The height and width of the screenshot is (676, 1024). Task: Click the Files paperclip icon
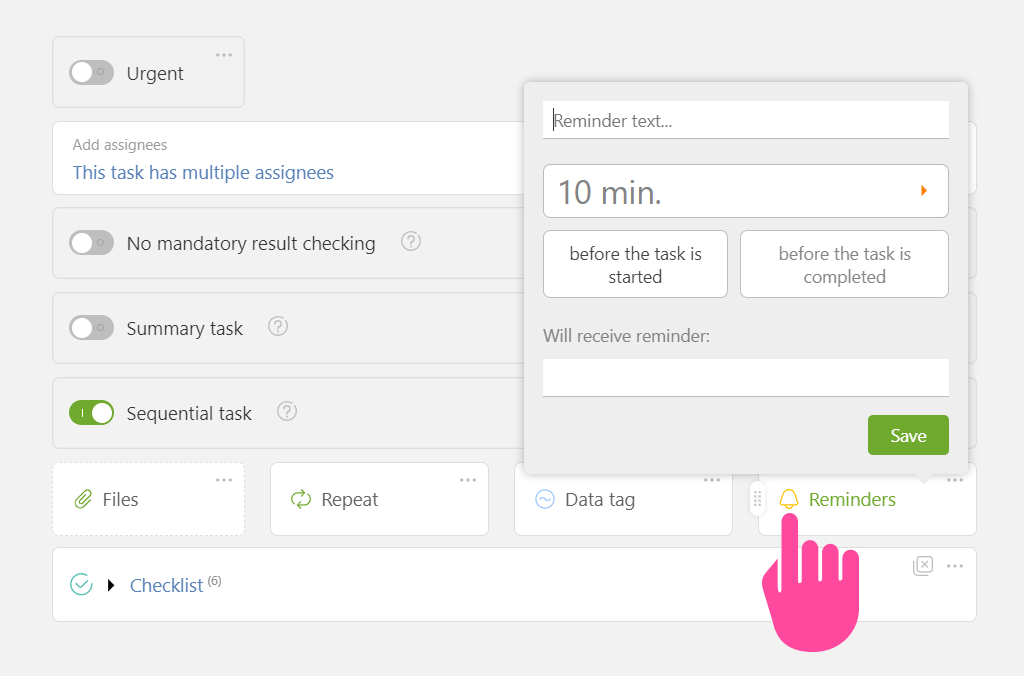pyautogui.click(x=83, y=500)
